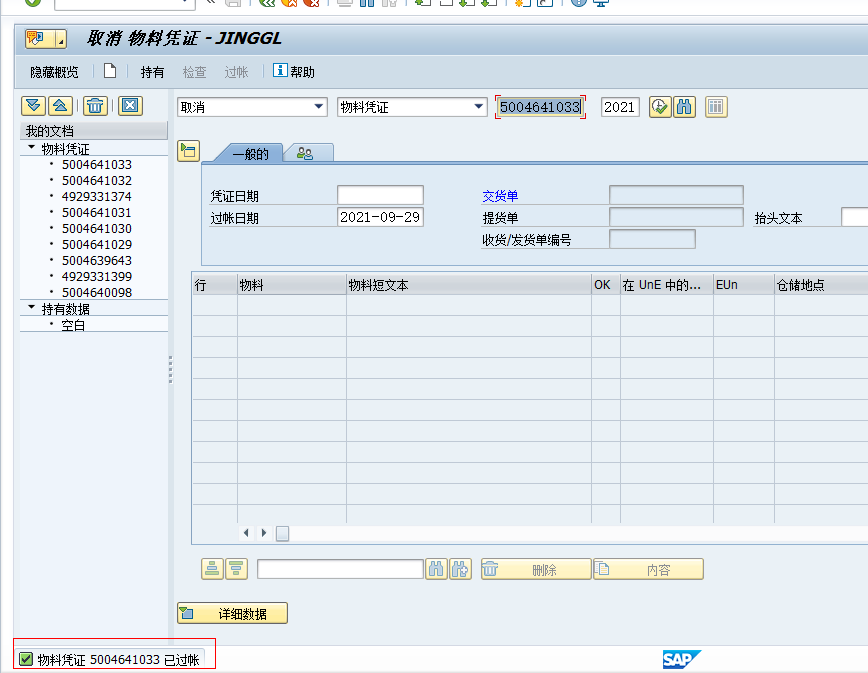This screenshot has width=868, height=673.
Task: Click the trash delete icon in overview panel
Action: (x=95, y=105)
